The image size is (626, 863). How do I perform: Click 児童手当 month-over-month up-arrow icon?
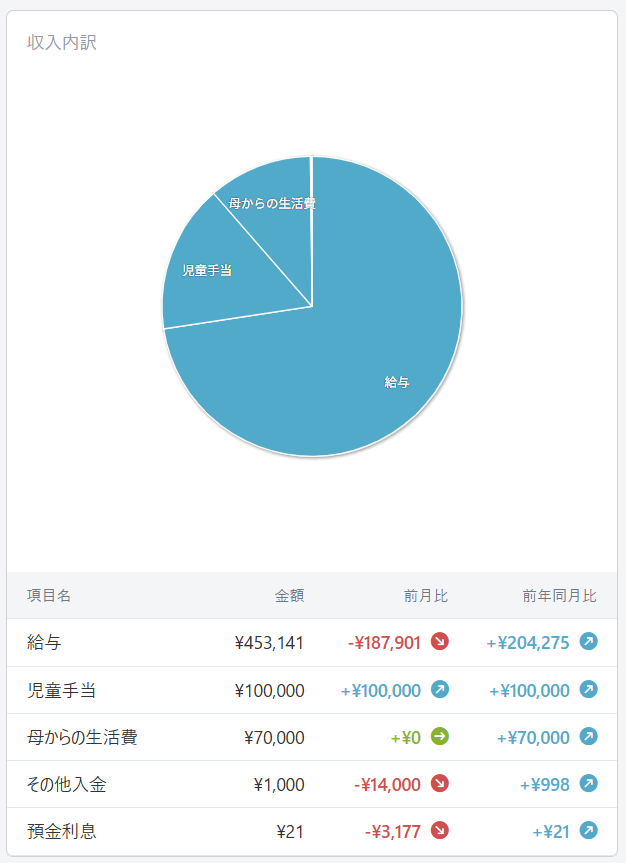click(x=440, y=690)
